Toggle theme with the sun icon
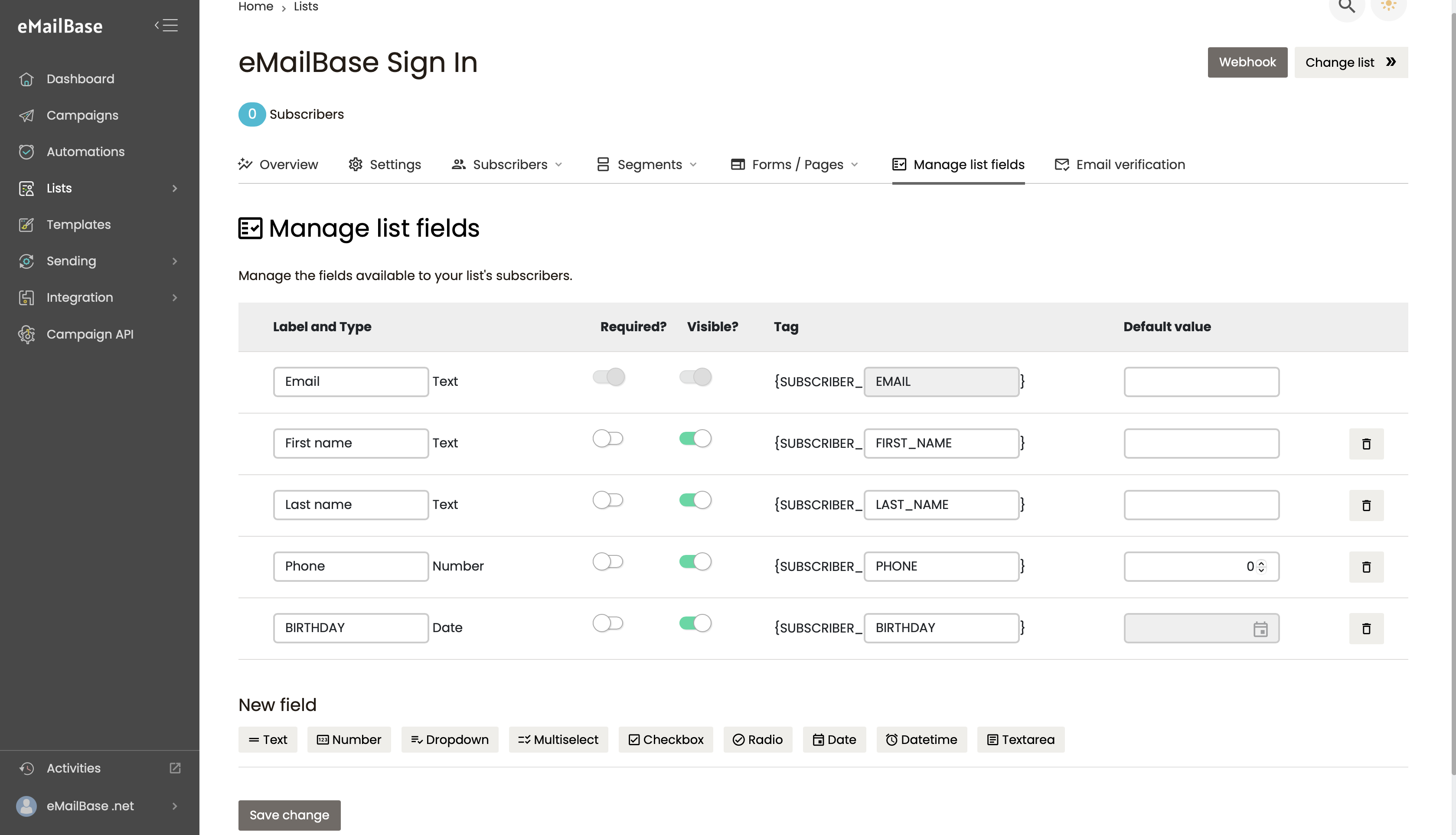 [1388, 6]
